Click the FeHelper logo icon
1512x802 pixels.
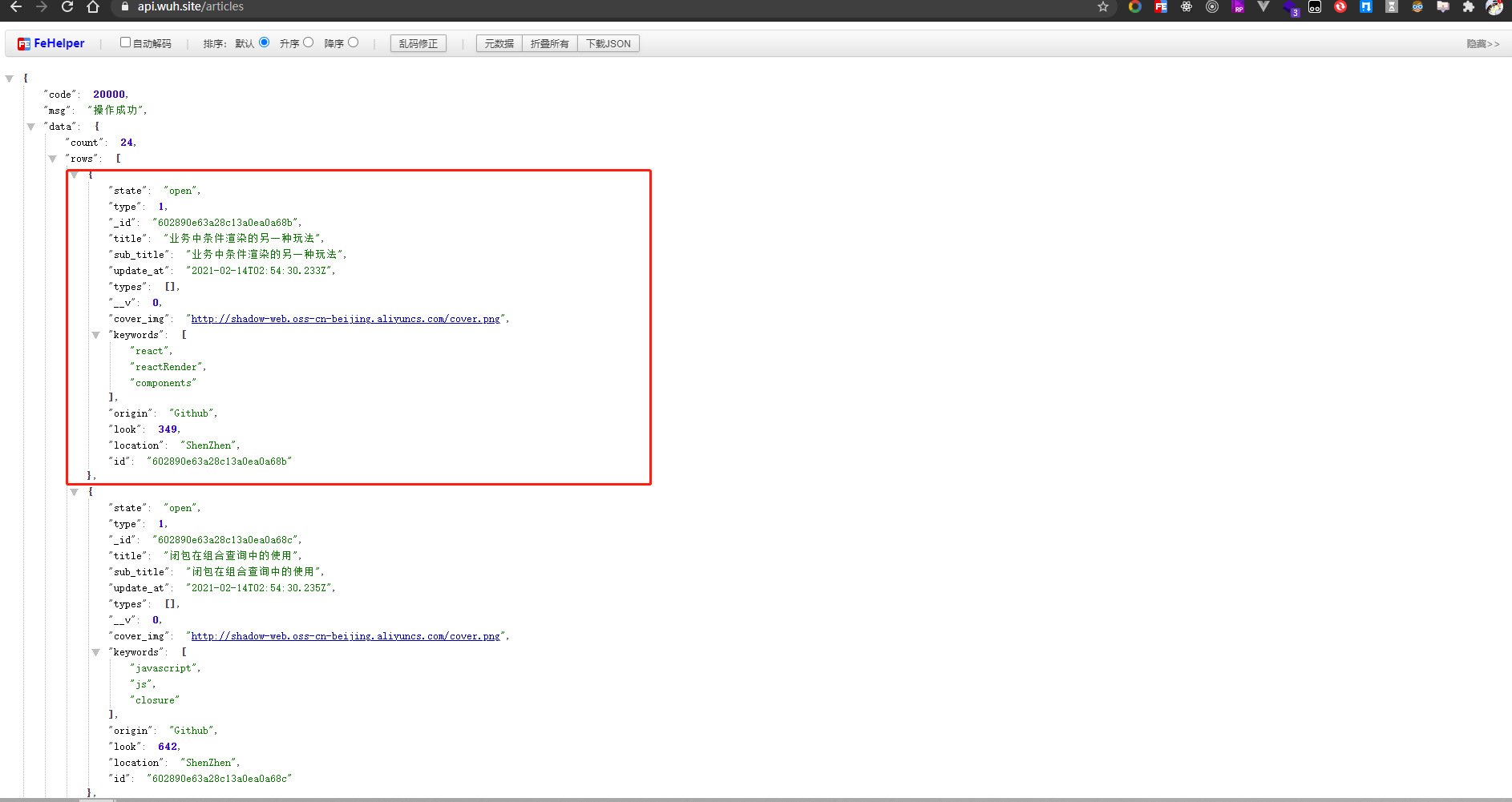(x=24, y=43)
